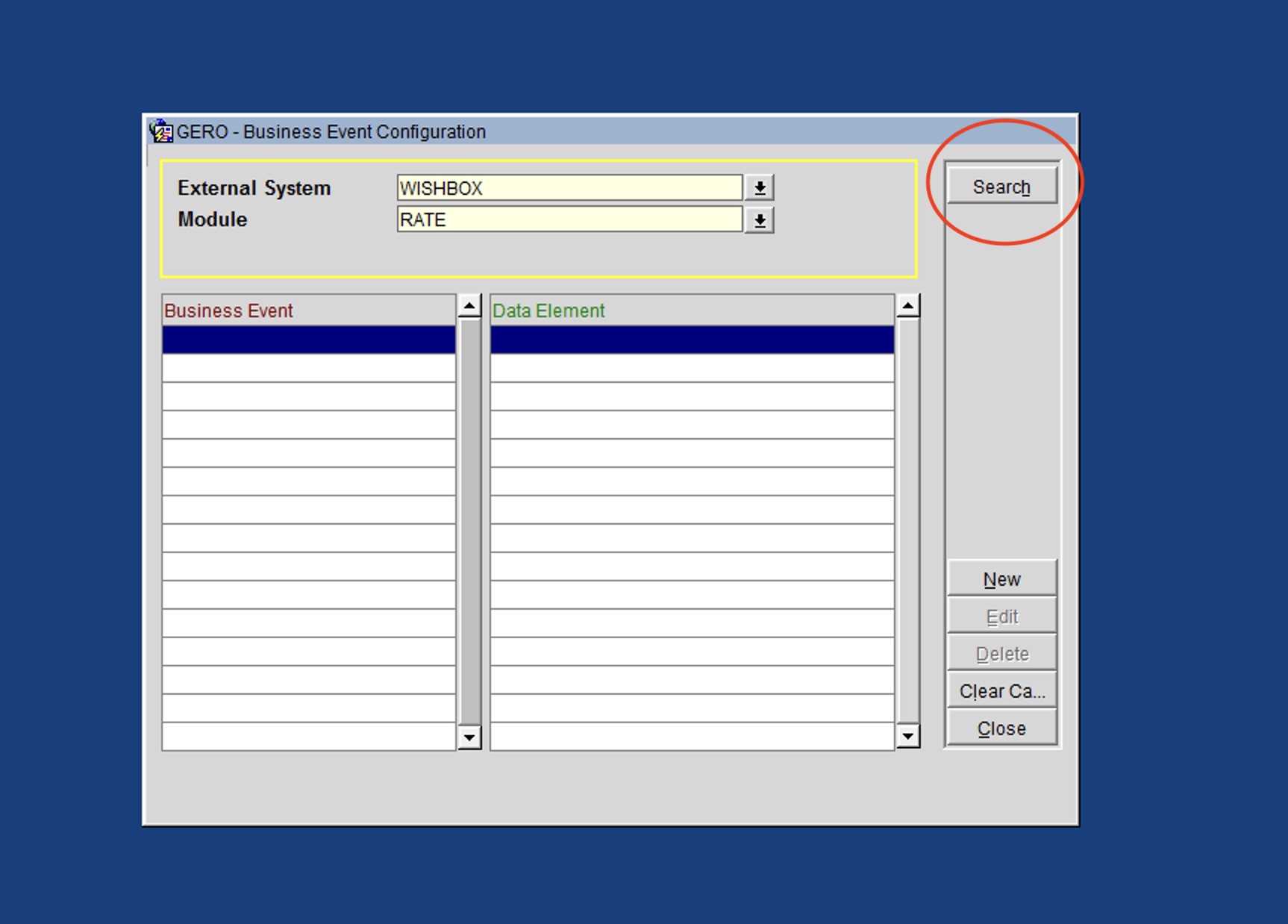This screenshot has width=1288, height=924.
Task: Select highlighted first row in Business Event list
Action: (307, 340)
